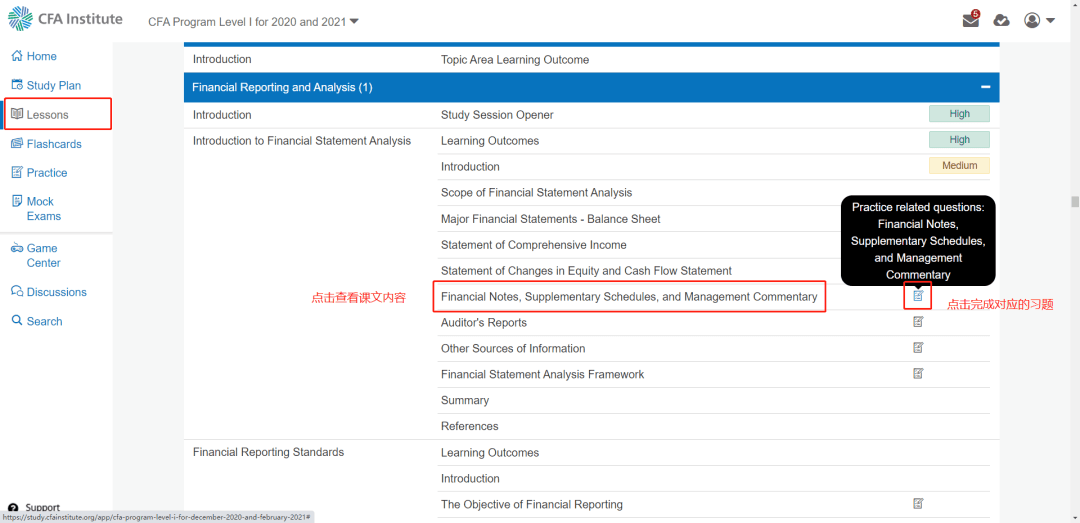The height and width of the screenshot is (523, 1080).
Task: Open References lesson row
Action: pyautogui.click(x=469, y=427)
